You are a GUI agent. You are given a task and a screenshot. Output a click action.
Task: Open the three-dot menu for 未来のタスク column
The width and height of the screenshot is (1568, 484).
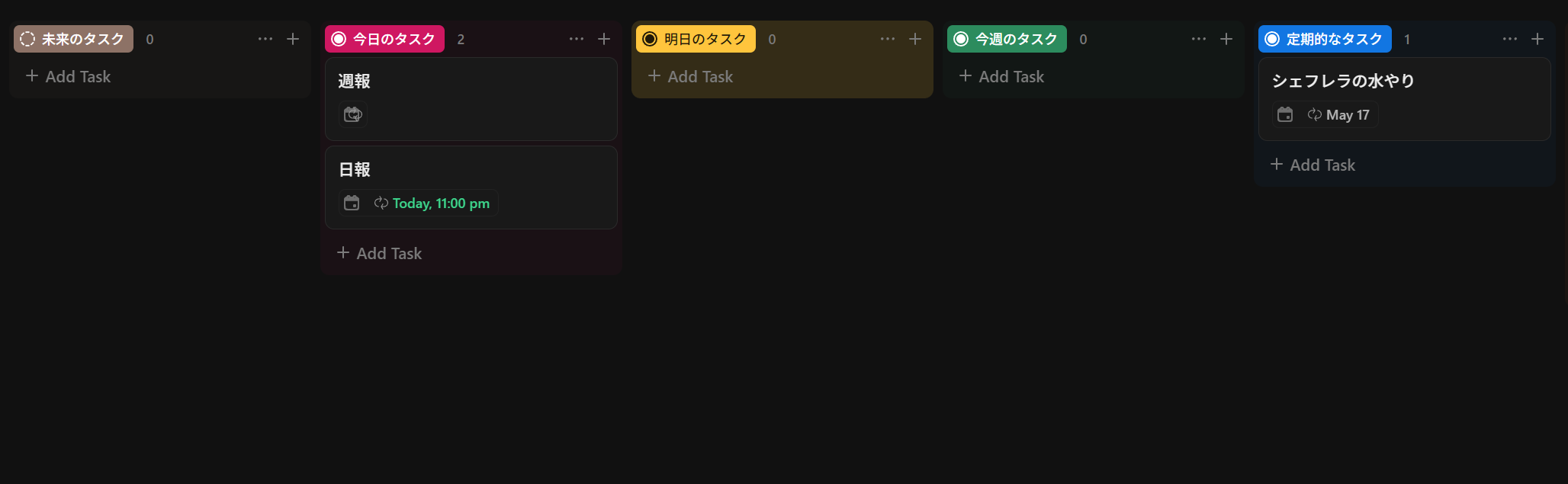265,39
